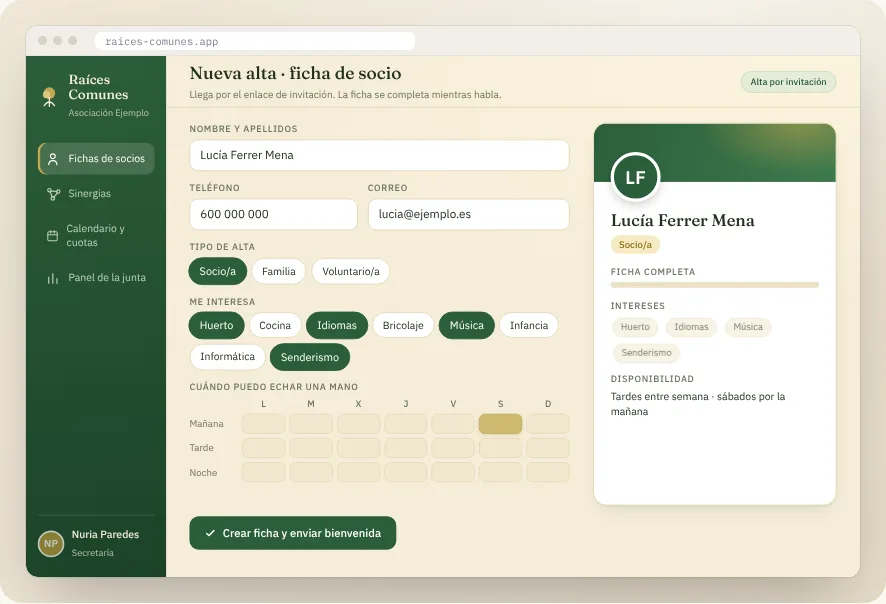Image resolution: width=886 pixels, height=604 pixels.
Task: Enable the Informática interest chip
Action: [x=227, y=357]
